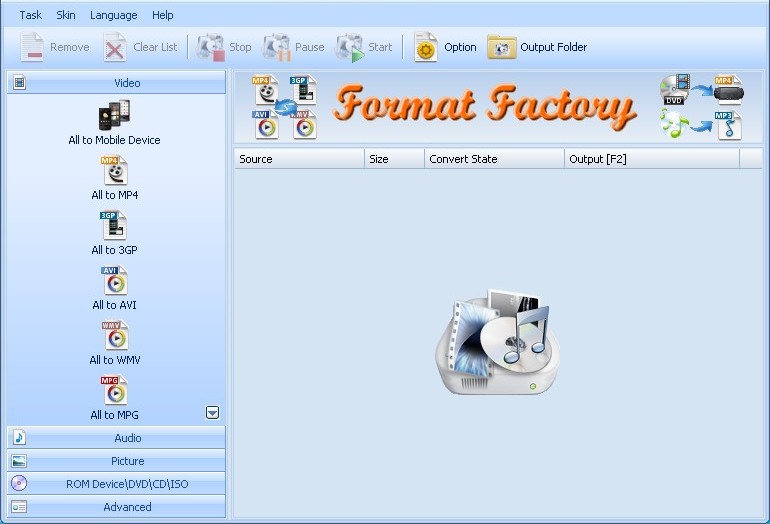Click the Stop conversion icon

coord(211,47)
